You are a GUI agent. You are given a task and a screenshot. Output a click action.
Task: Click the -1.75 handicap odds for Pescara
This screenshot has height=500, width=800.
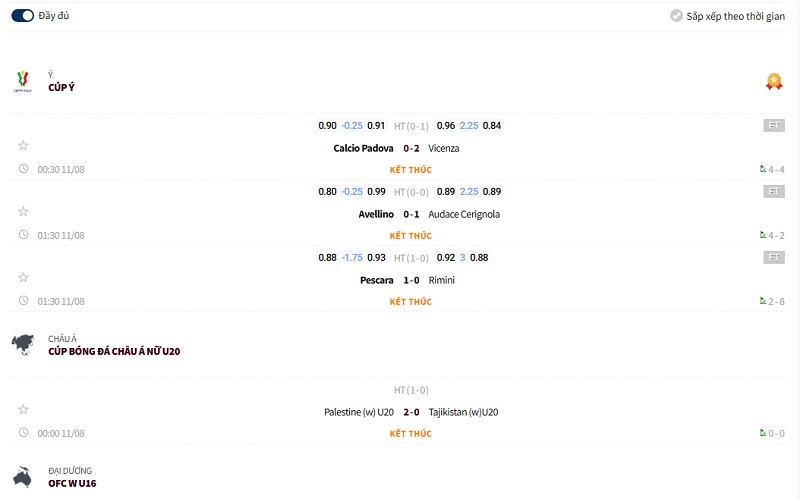351,258
